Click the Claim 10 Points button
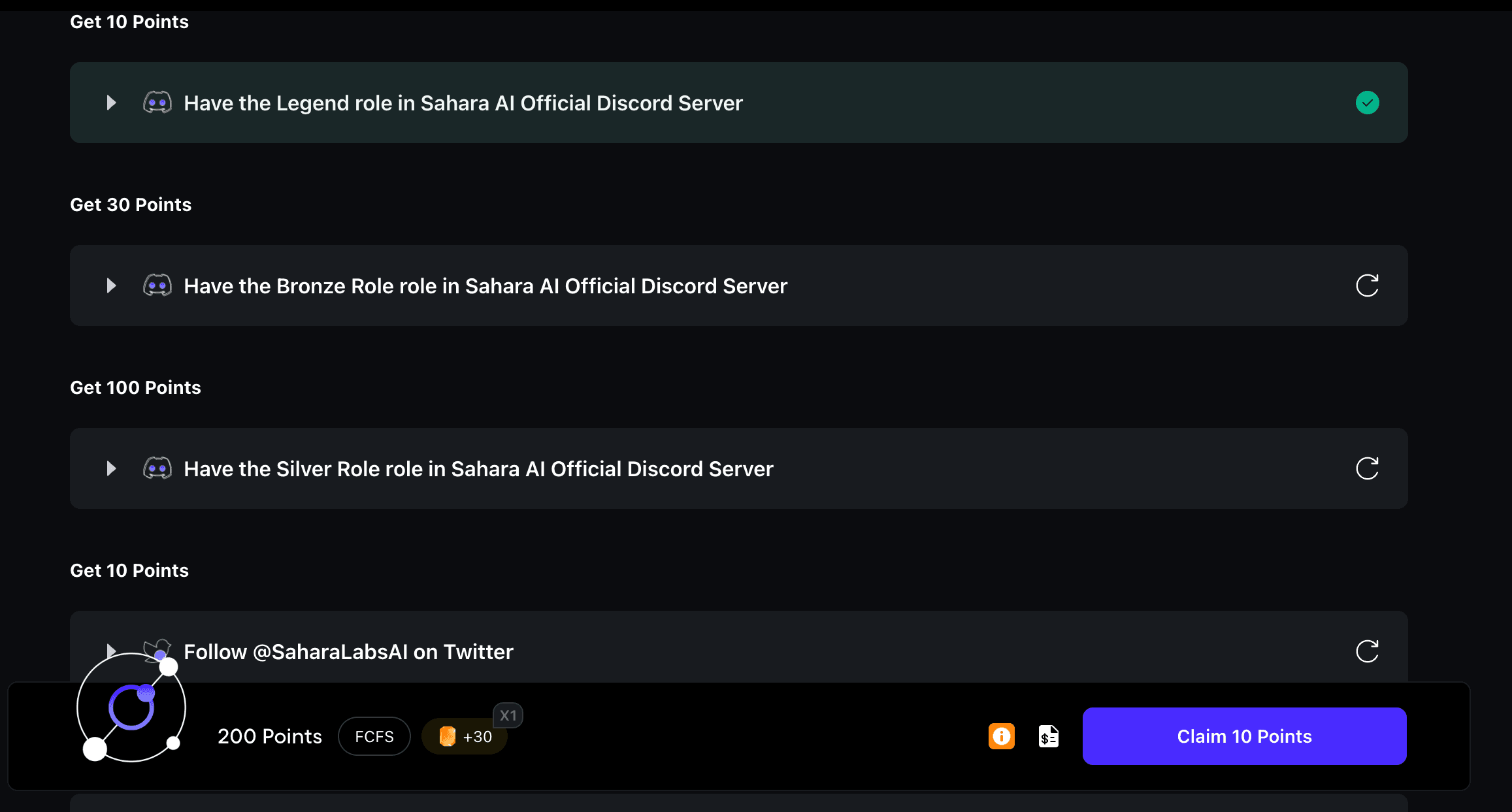The width and height of the screenshot is (1512, 812). [1244, 736]
